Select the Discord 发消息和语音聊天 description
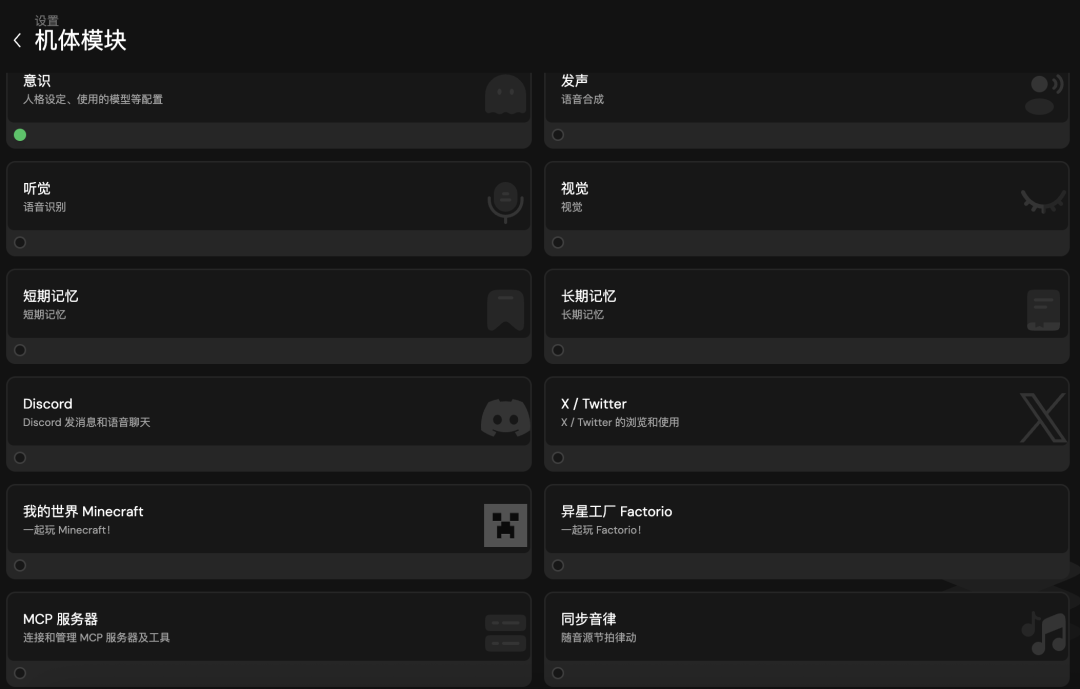 [86, 423]
